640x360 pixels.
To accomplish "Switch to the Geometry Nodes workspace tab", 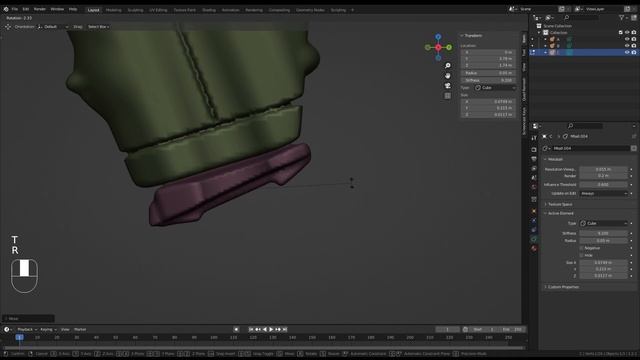I will [310, 10].
